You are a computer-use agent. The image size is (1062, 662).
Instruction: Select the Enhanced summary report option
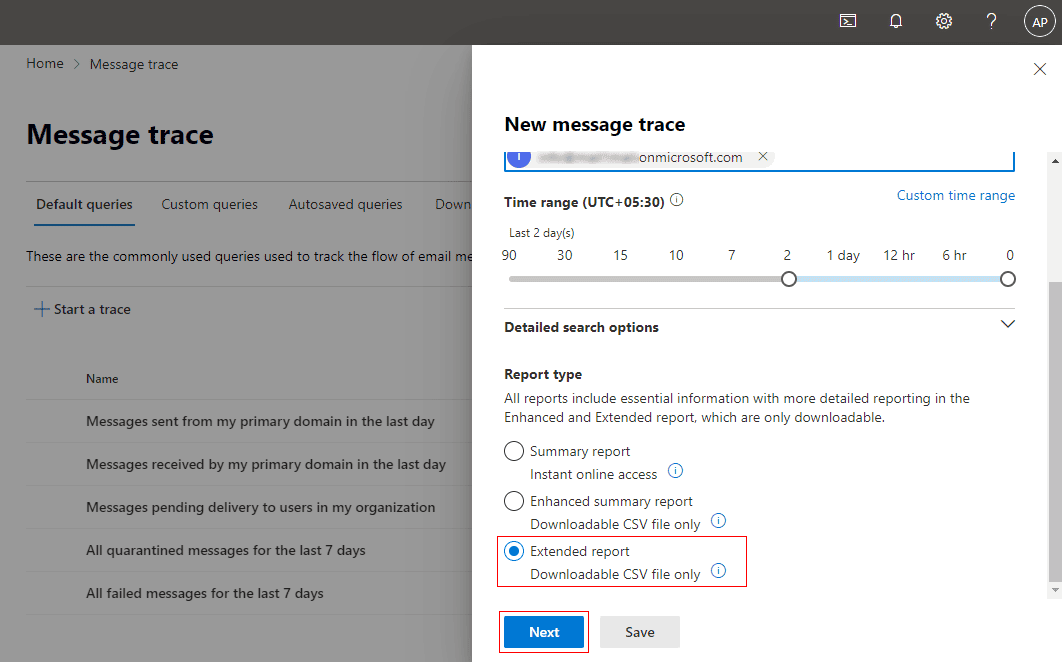coord(514,501)
